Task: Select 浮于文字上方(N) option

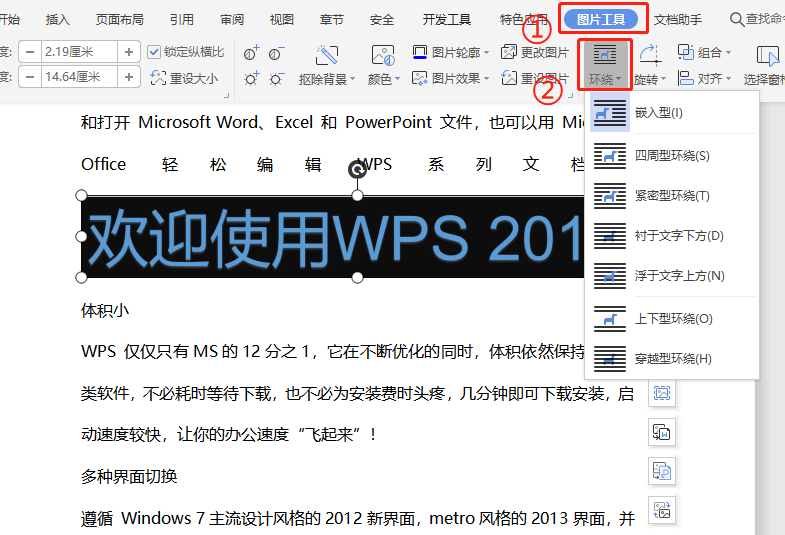Action: pos(672,276)
